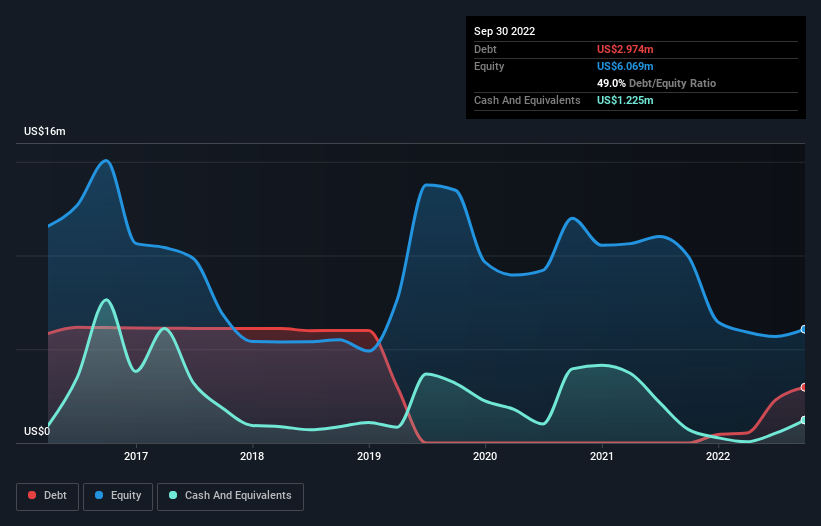Click the blue Equity end-point marker
Viewport: 821px width, 526px height.
click(x=804, y=329)
